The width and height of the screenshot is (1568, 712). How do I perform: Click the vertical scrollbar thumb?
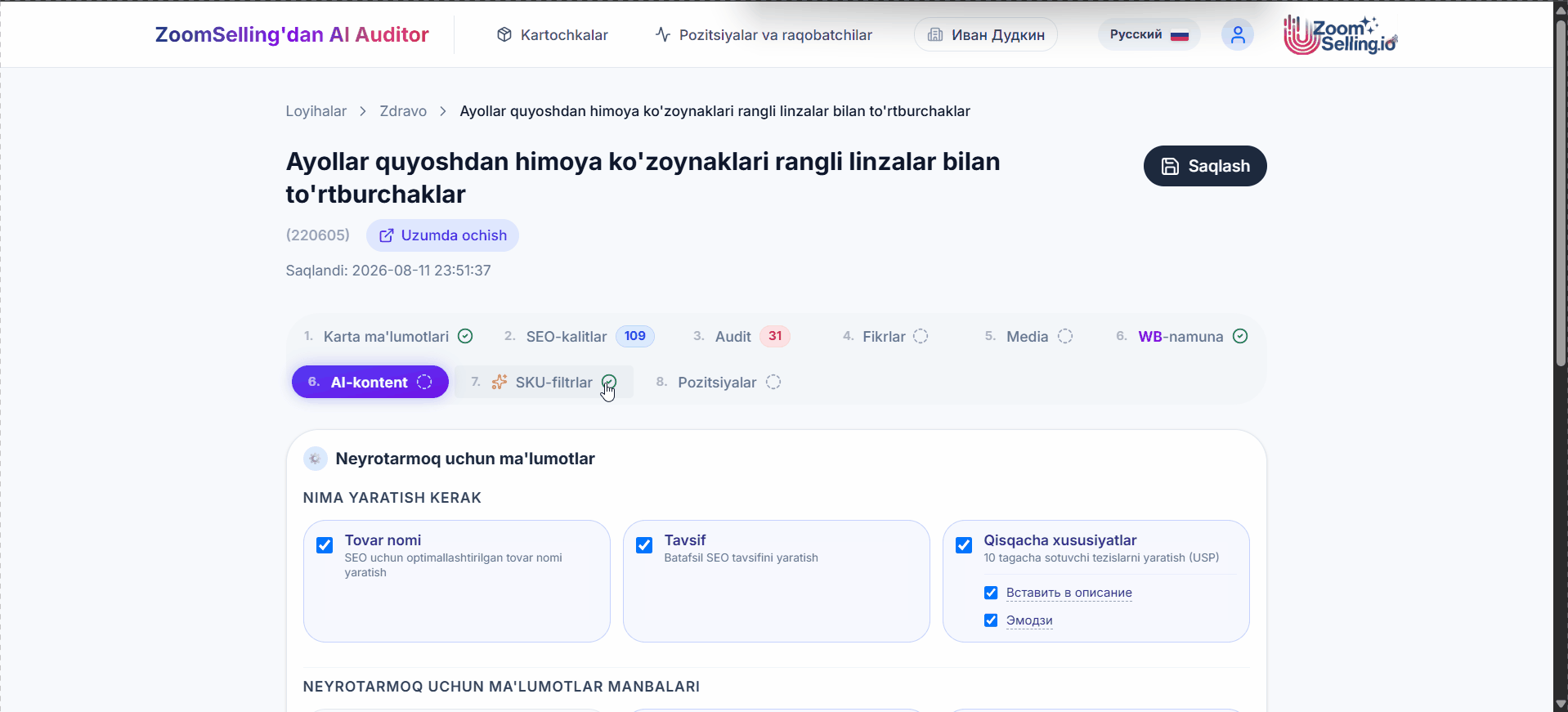(x=1561, y=192)
